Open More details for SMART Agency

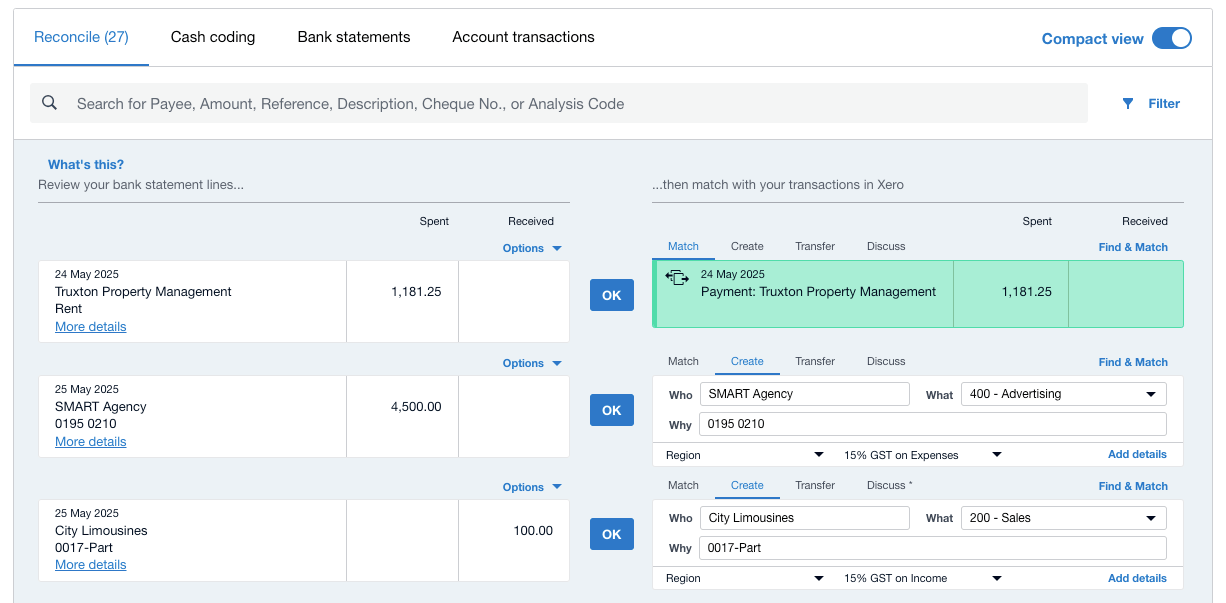pyautogui.click(x=91, y=442)
